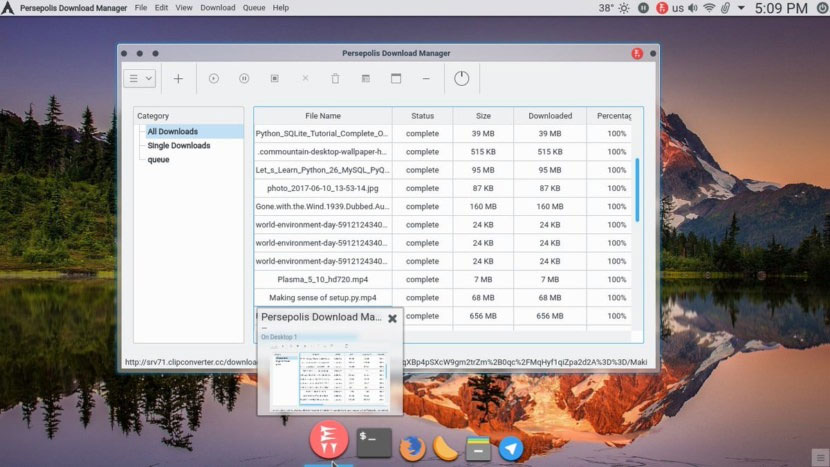Screen dimensions: 830x467
Task: Launch Firefox from the dock
Action: pos(410,448)
